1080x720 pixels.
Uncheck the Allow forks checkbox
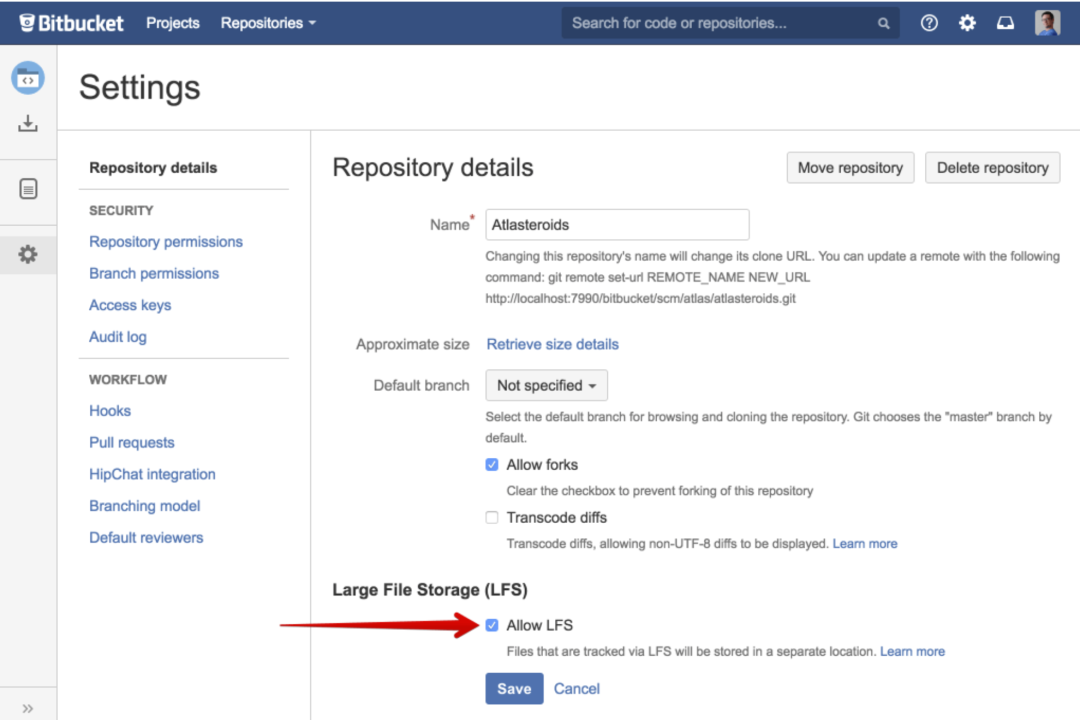[x=492, y=465]
